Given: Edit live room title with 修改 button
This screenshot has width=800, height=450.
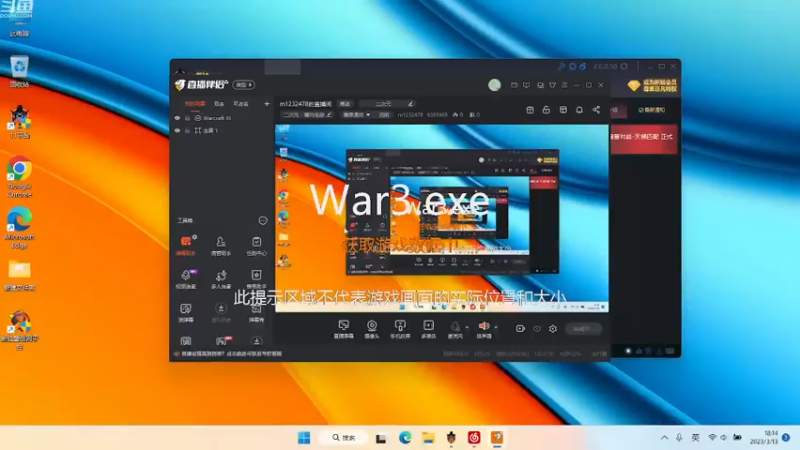Looking at the screenshot, I should (345, 104).
